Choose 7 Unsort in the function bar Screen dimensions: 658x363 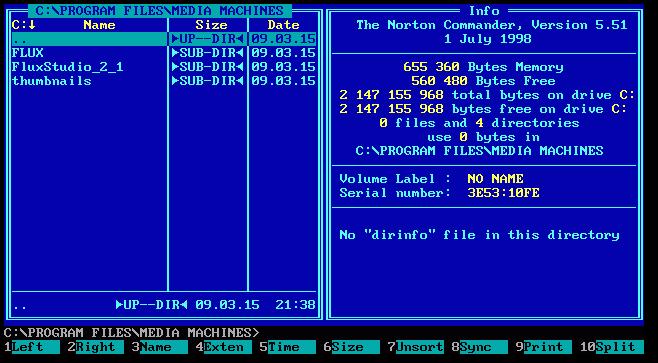coord(415,347)
